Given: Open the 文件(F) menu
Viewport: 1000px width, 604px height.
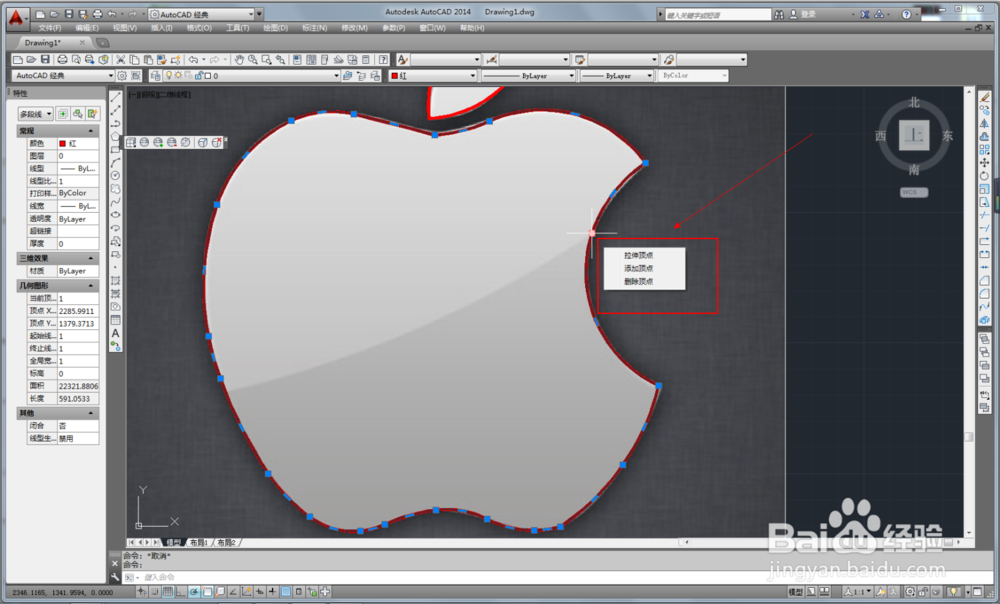Looking at the screenshot, I should (x=50, y=28).
